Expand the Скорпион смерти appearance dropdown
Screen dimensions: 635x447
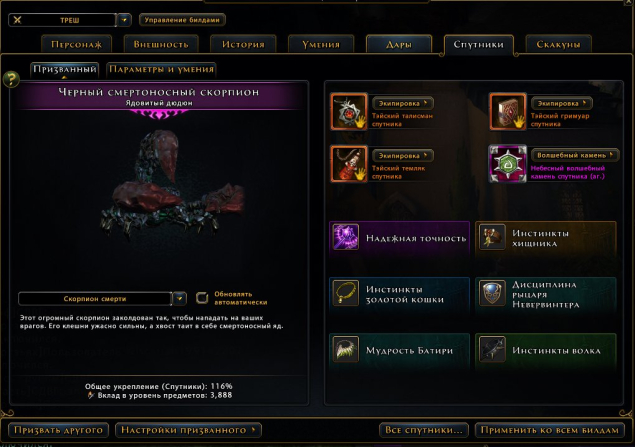point(179,298)
